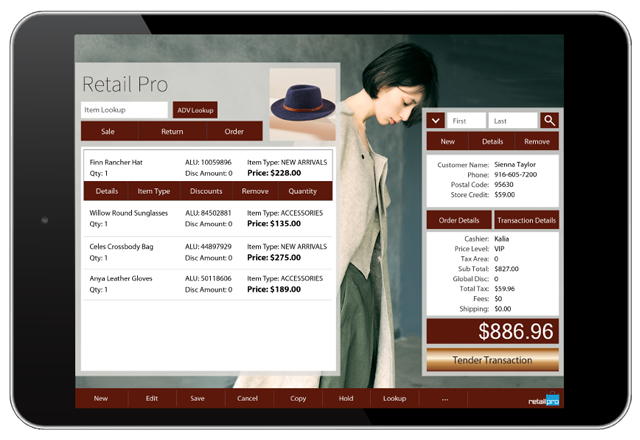
Task: Click the Price: $275.00 text
Action: [274, 258]
